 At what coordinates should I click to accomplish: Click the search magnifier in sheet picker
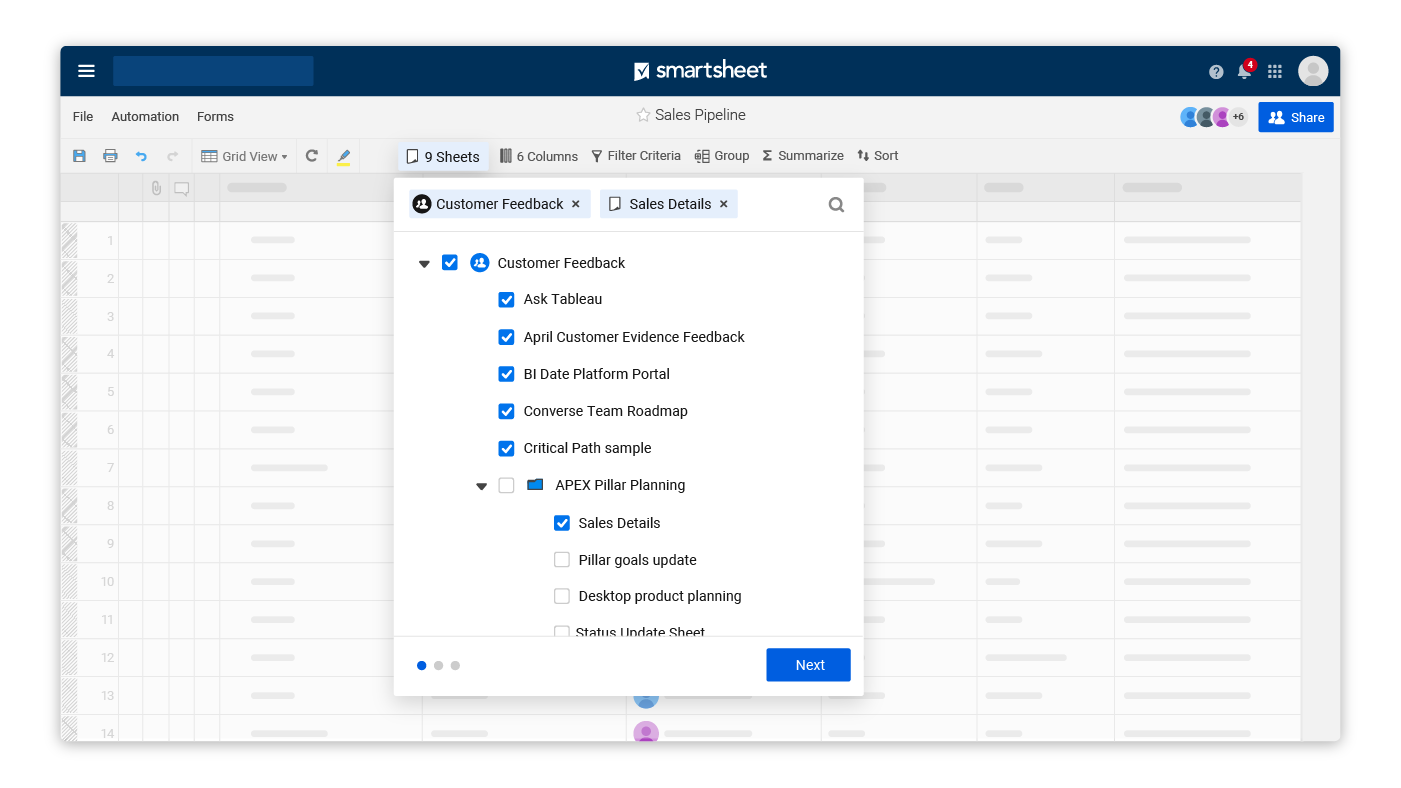point(836,205)
